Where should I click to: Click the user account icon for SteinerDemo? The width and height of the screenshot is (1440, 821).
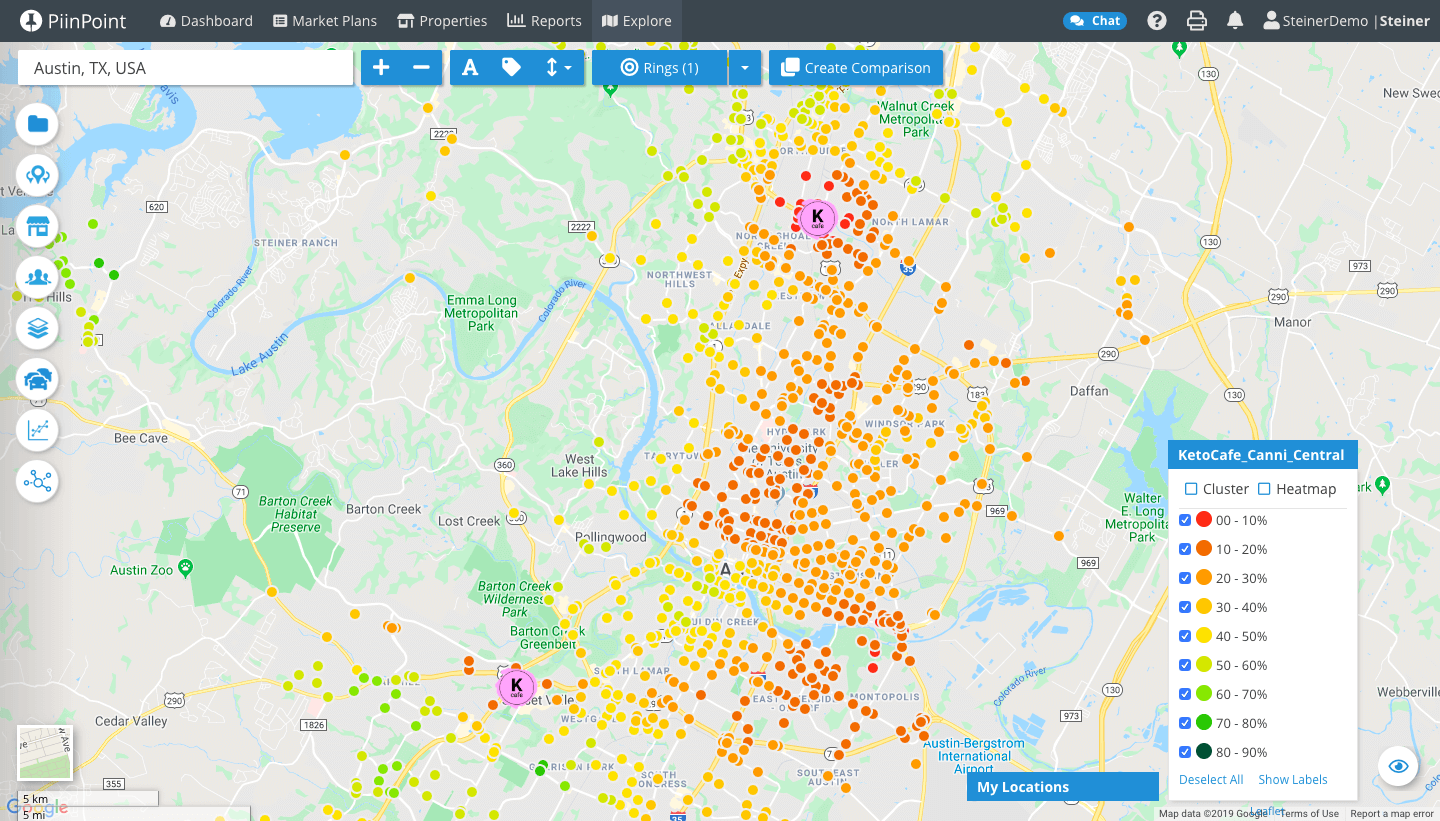[1271, 21]
